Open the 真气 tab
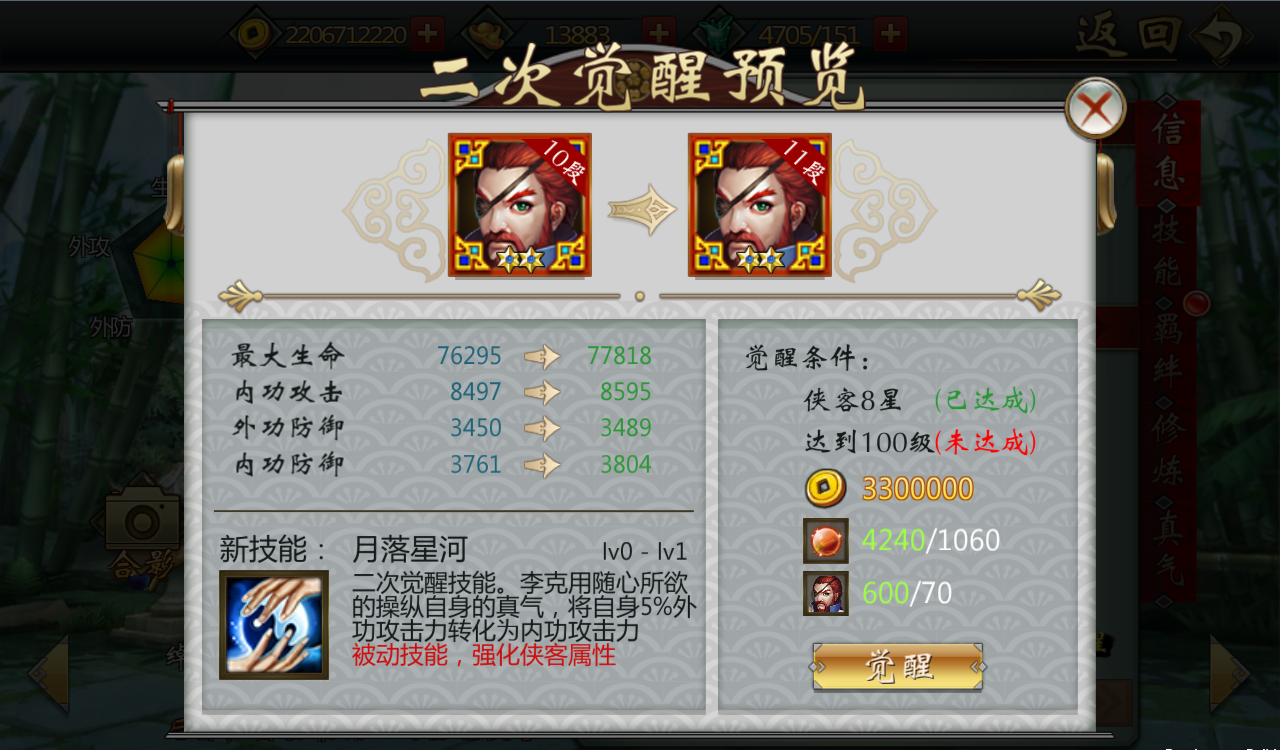Screen dimensions: 1280x750 point(1168,546)
